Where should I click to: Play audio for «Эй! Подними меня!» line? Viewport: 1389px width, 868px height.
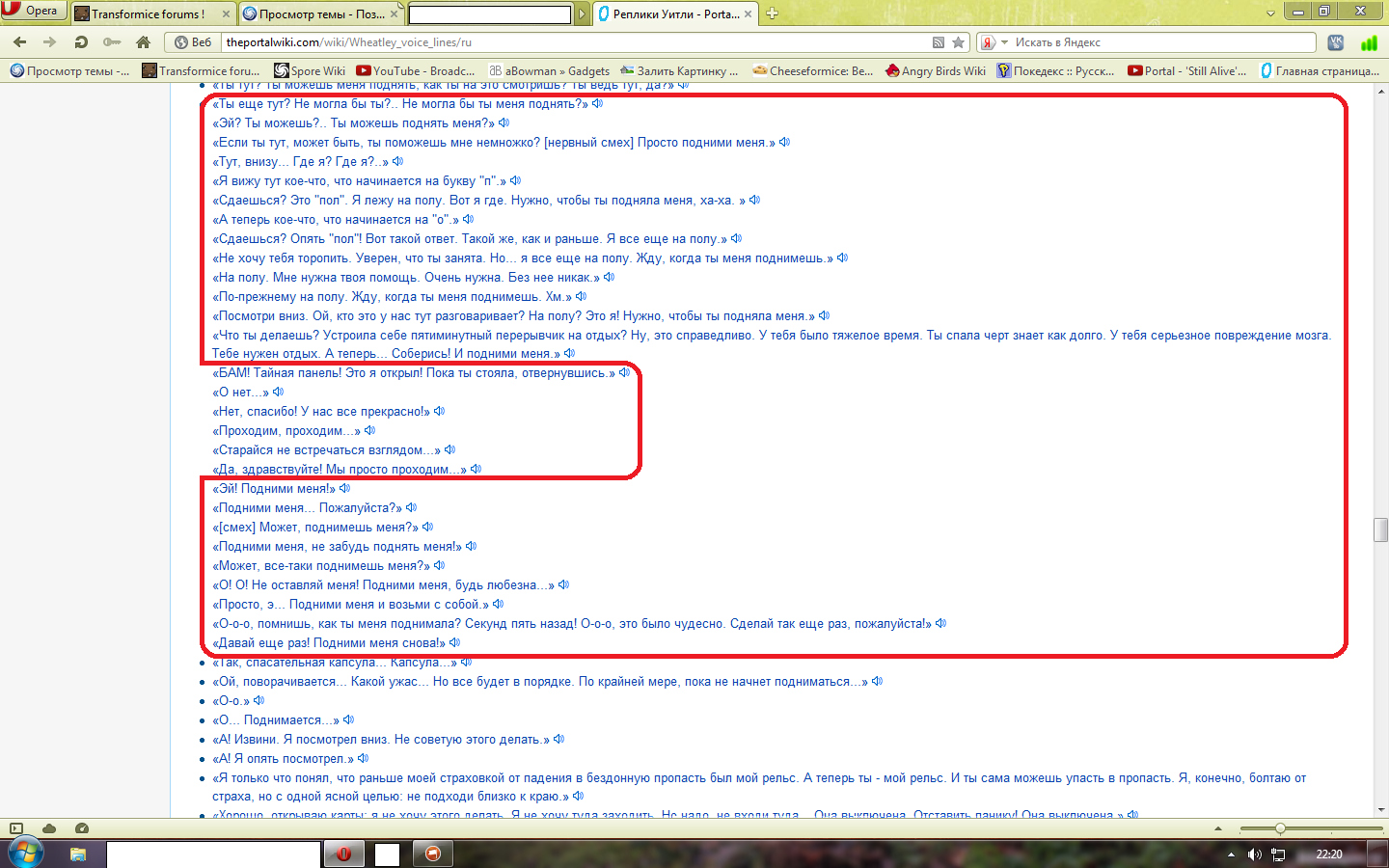coord(345,488)
